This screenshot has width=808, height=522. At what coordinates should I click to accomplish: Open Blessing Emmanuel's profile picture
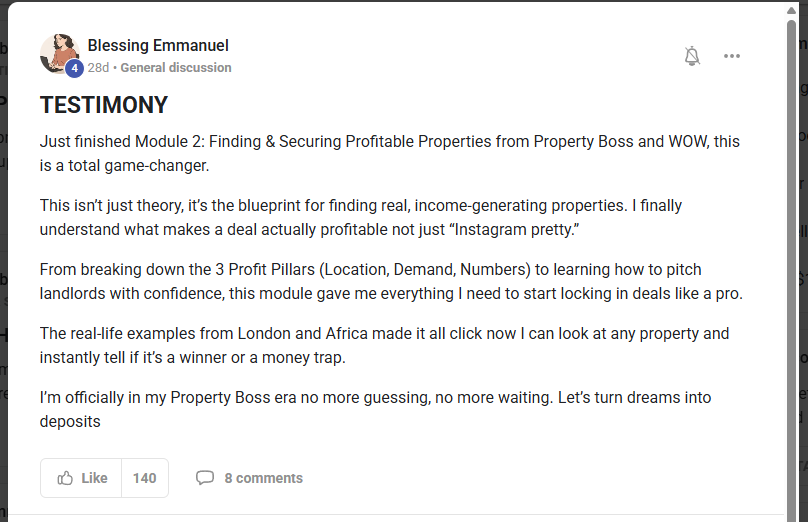click(58, 51)
